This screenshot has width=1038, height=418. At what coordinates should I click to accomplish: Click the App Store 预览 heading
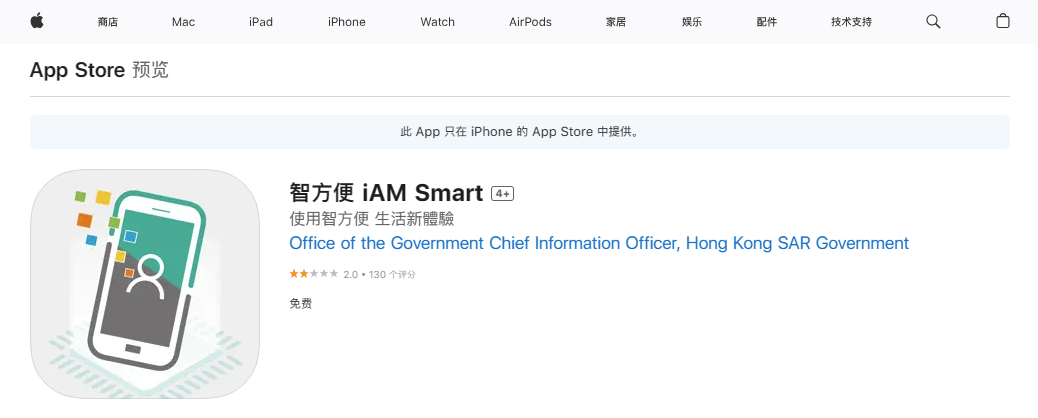click(99, 70)
